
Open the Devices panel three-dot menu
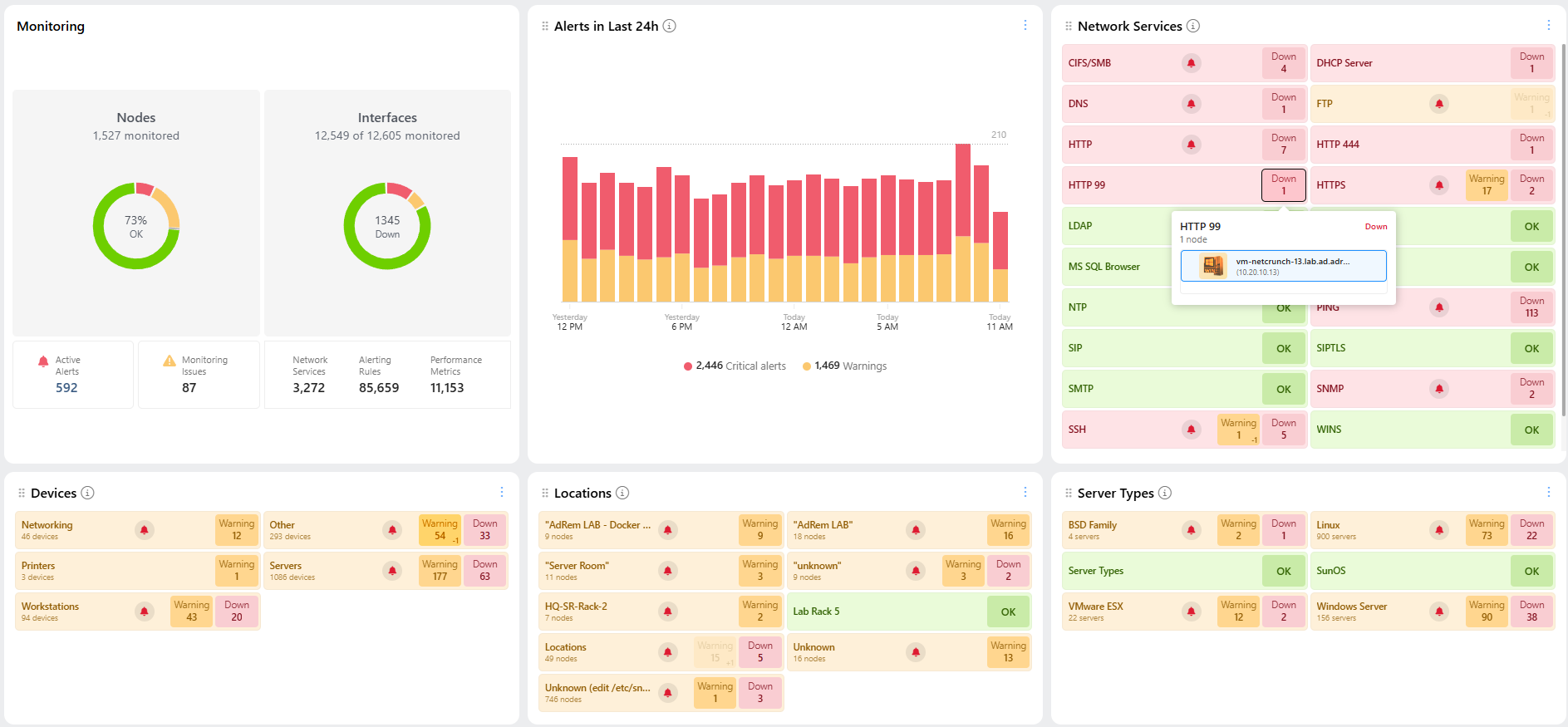coord(501,493)
